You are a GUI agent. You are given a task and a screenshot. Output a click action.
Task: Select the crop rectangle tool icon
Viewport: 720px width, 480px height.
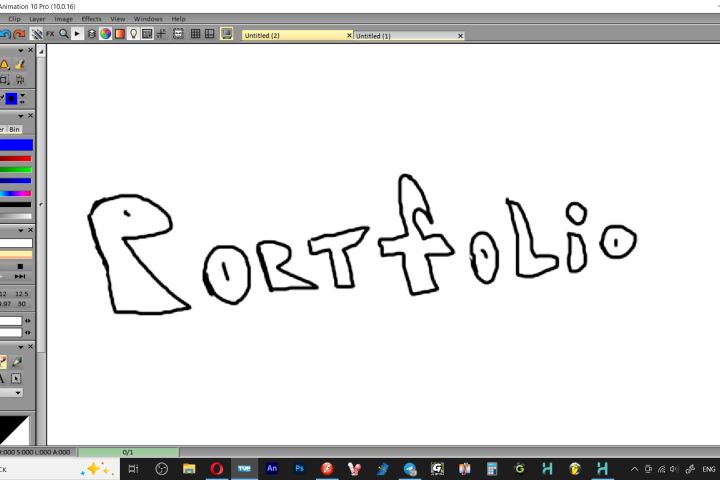4,80
